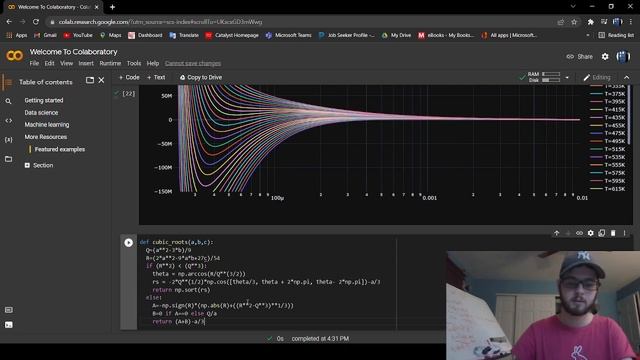640x360 pixels.
Task: Toggle T=495K trace in plot legend
Action: 607,141
